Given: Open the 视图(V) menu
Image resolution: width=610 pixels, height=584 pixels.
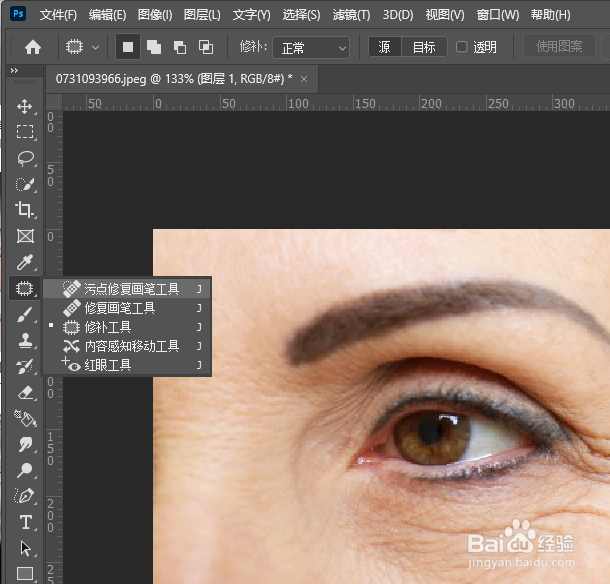Looking at the screenshot, I should coord(445,15).
